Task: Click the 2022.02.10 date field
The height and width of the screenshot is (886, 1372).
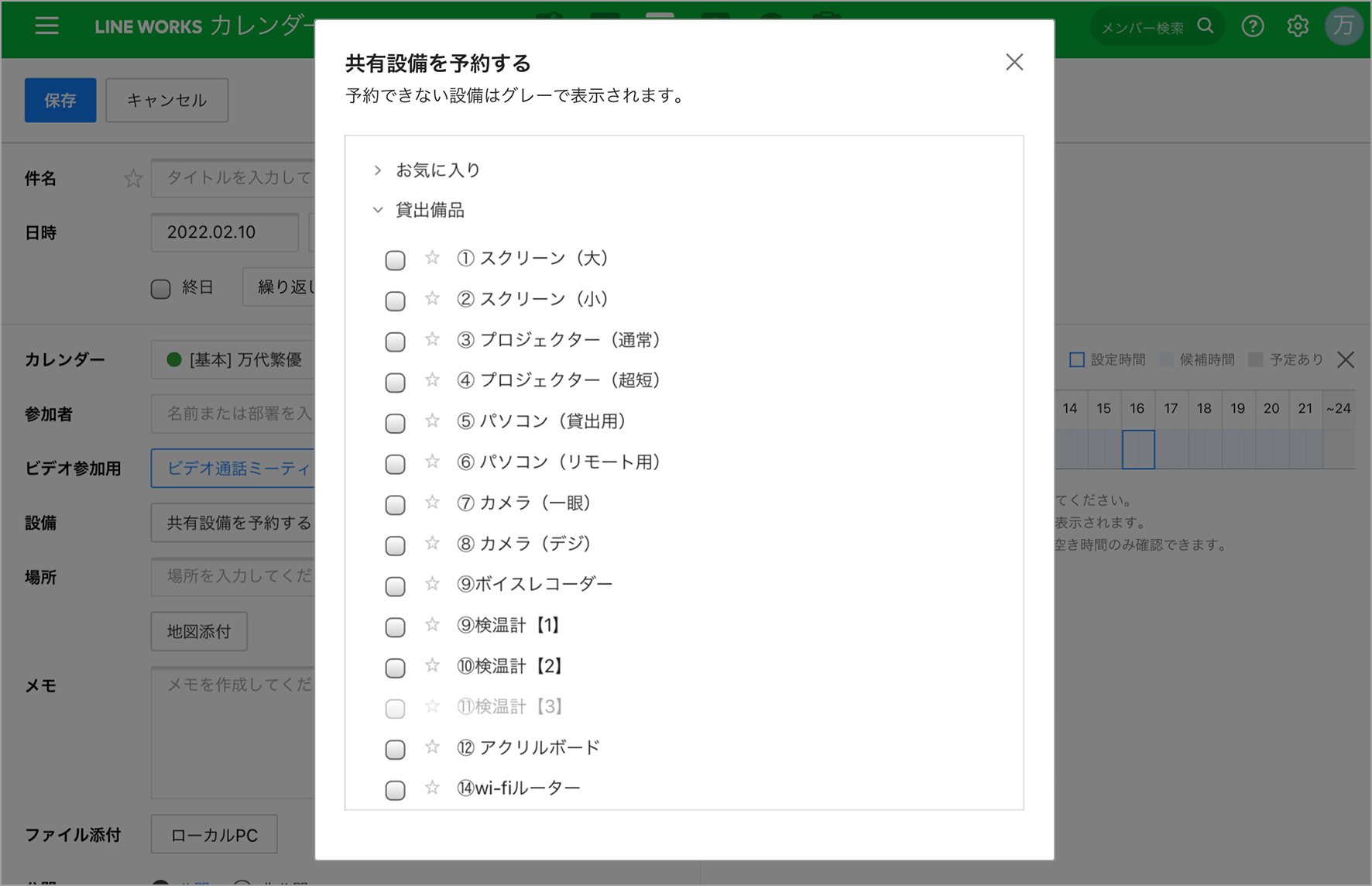Action: coord(224,232)
